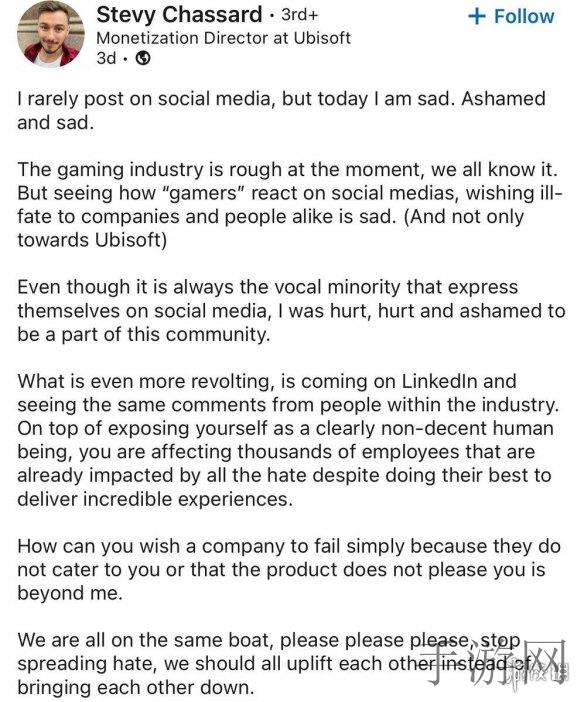The width and height of the screenshot is (584, 702).
Task: Click the 3d post timestamp
Action: (106, 58)
